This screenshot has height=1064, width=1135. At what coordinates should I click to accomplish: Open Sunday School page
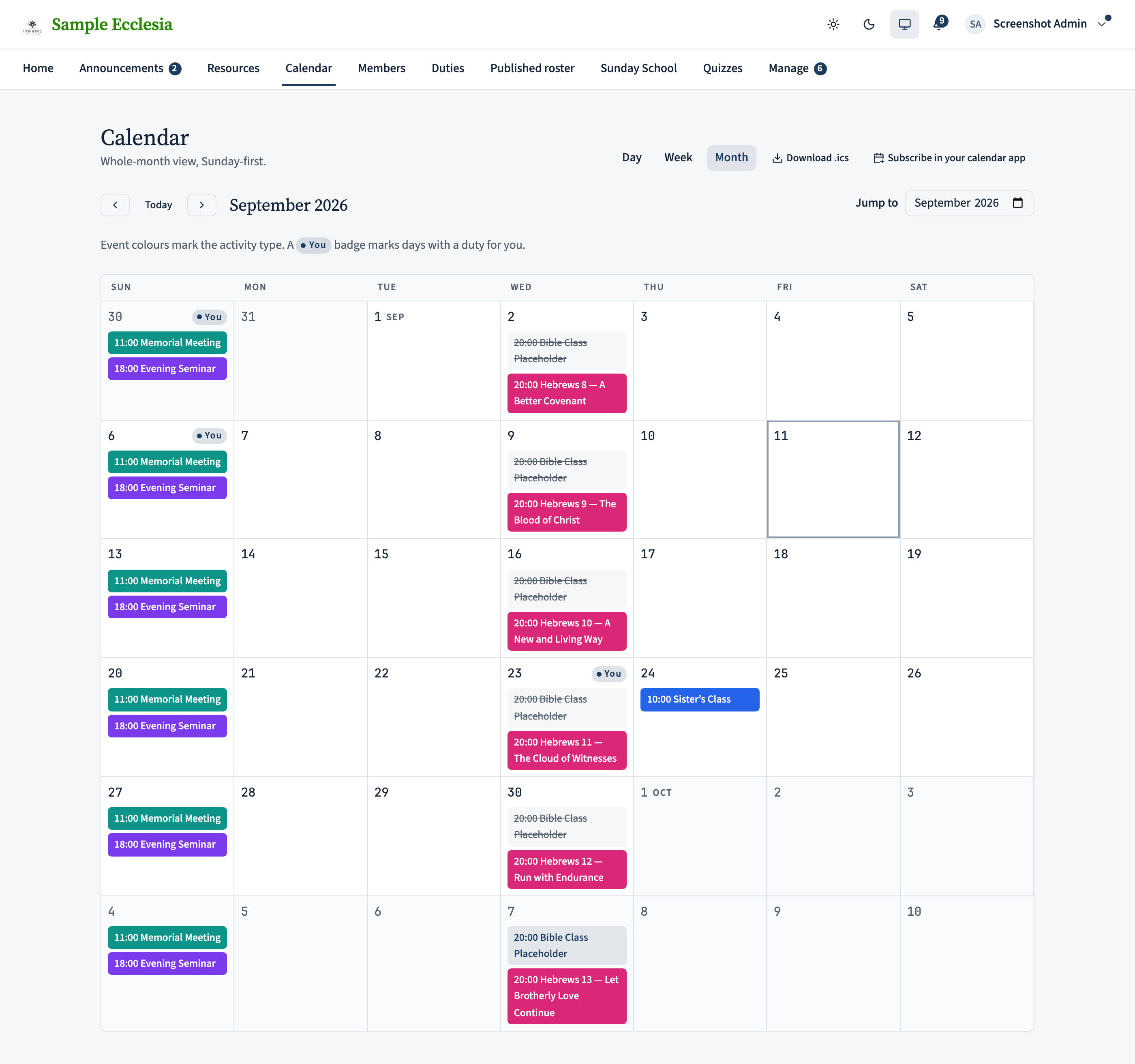point(638,68)
